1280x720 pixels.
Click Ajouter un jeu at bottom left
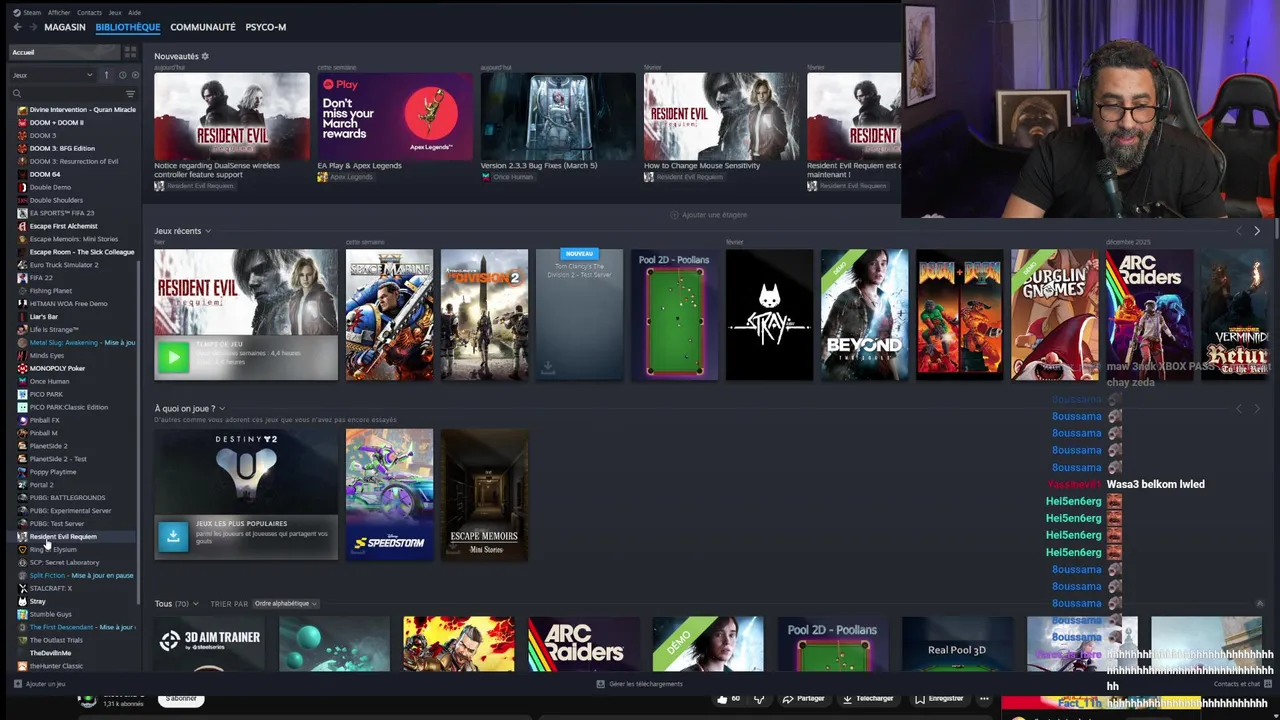[x=40, y=684]
